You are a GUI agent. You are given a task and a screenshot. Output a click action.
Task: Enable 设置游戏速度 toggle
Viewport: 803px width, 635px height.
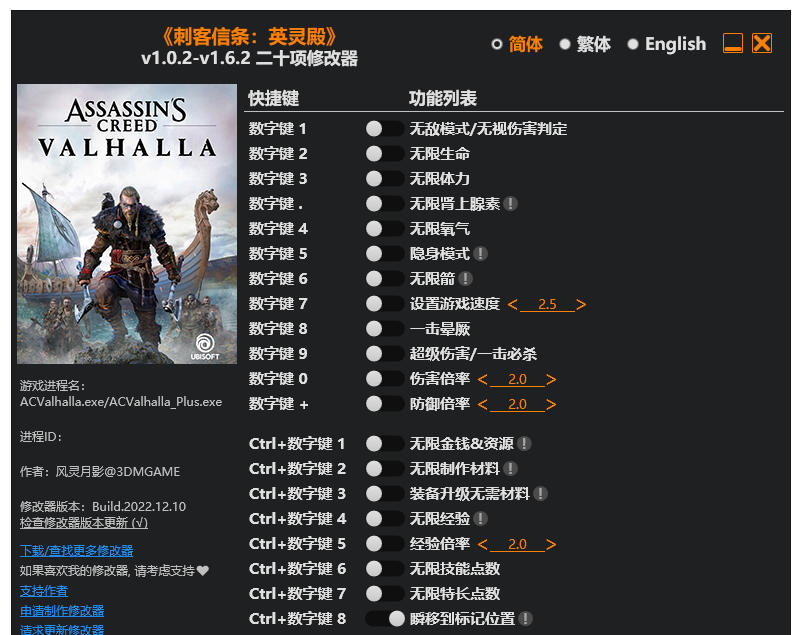coord(384,304)
